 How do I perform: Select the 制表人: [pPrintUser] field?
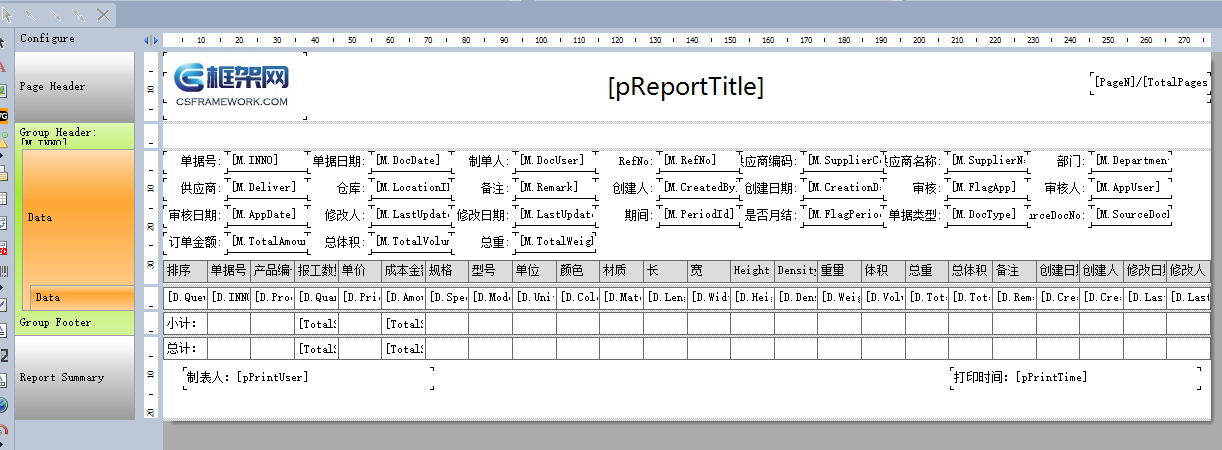coord(308,377)
